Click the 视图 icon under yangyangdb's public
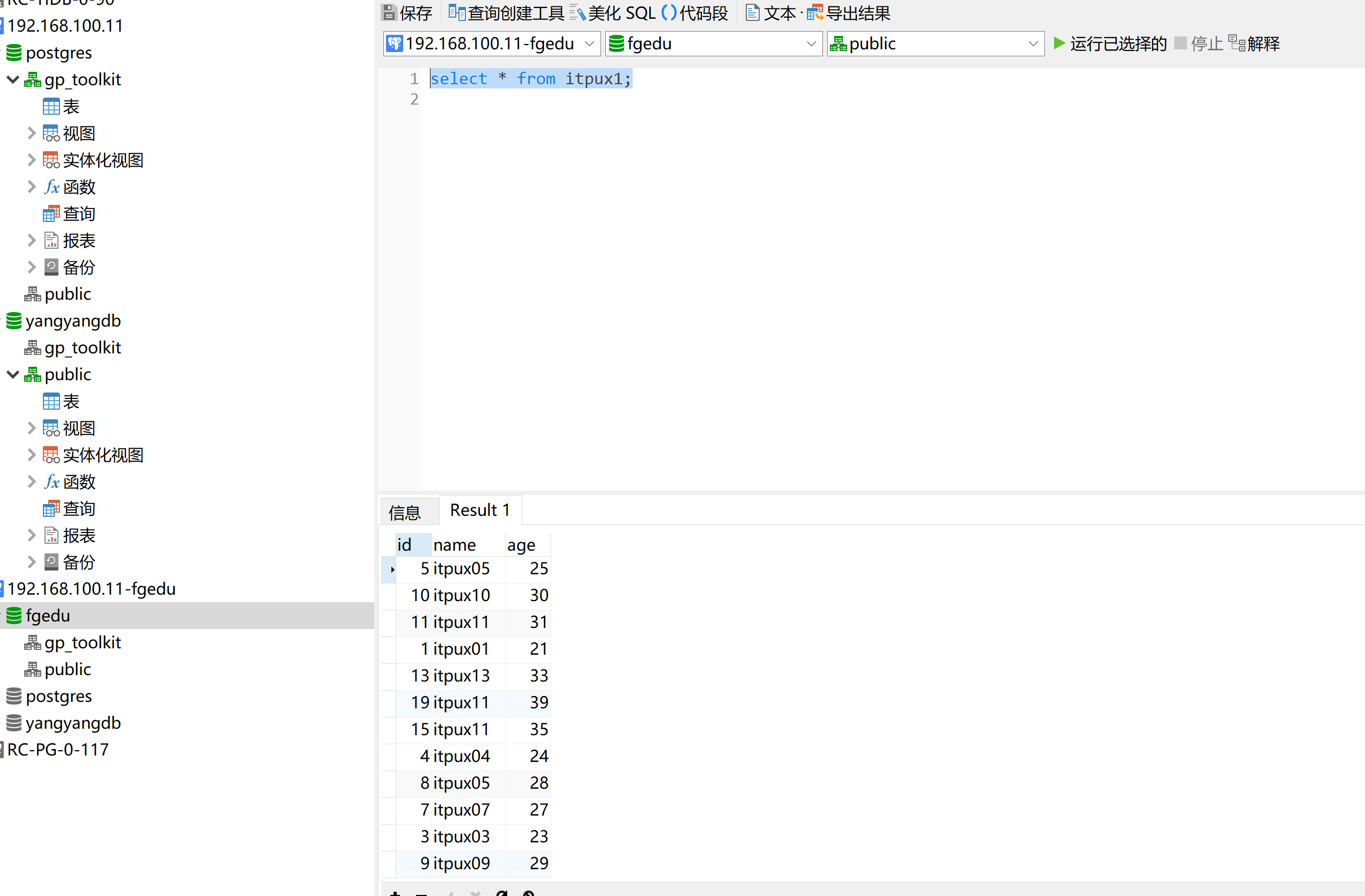 [51, 428]
